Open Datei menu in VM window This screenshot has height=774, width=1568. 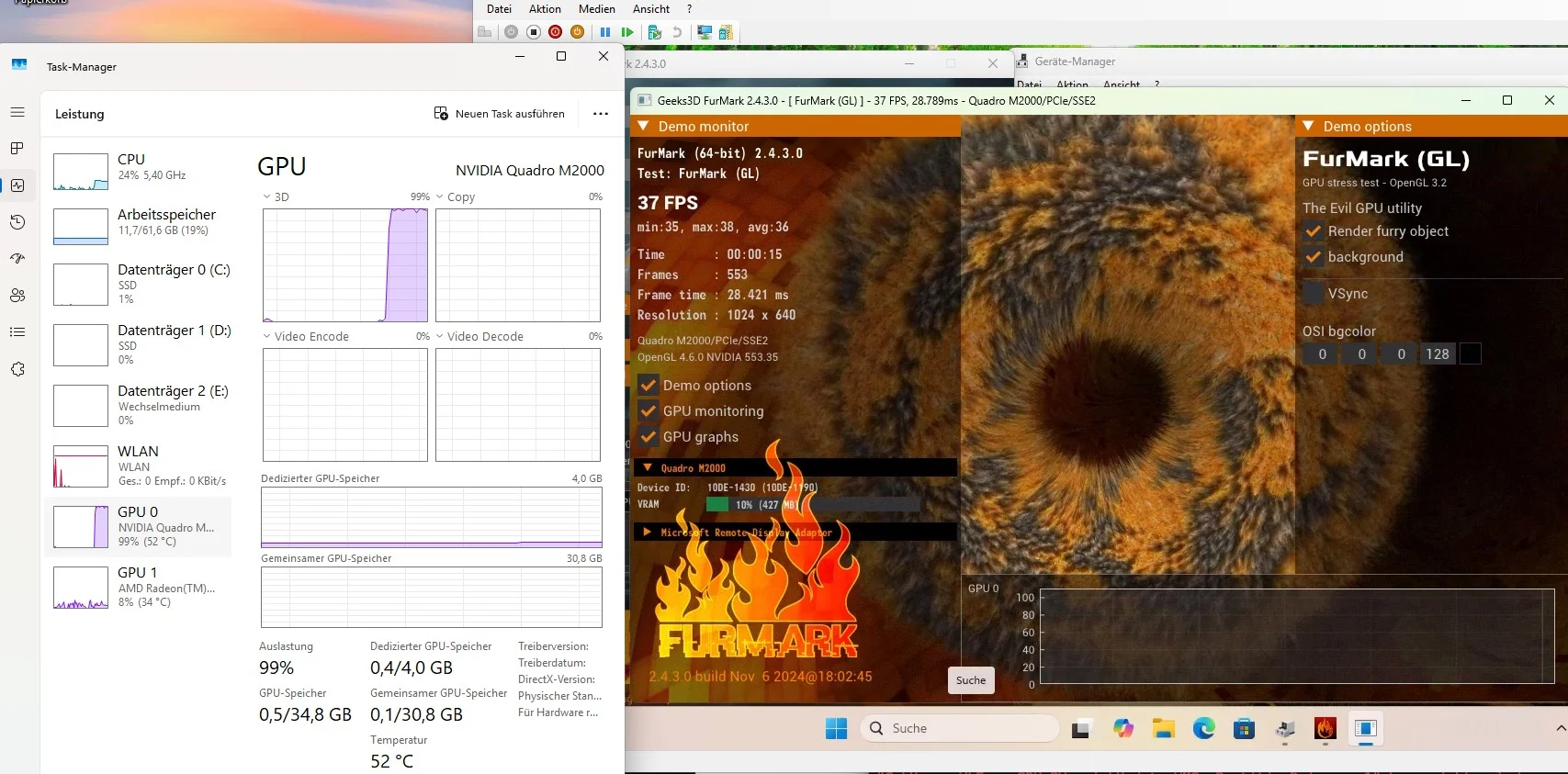coord(499,9)
